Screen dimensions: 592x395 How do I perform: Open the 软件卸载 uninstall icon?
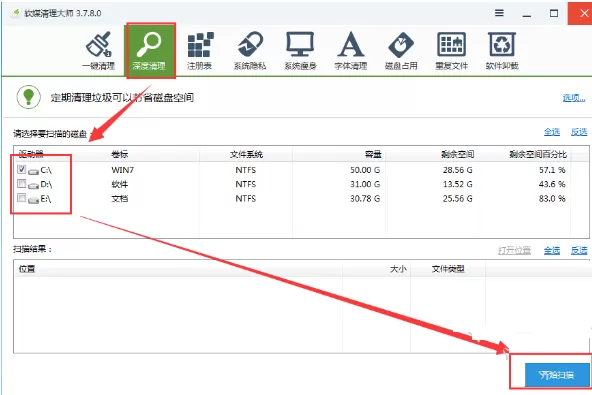[502, 51]
